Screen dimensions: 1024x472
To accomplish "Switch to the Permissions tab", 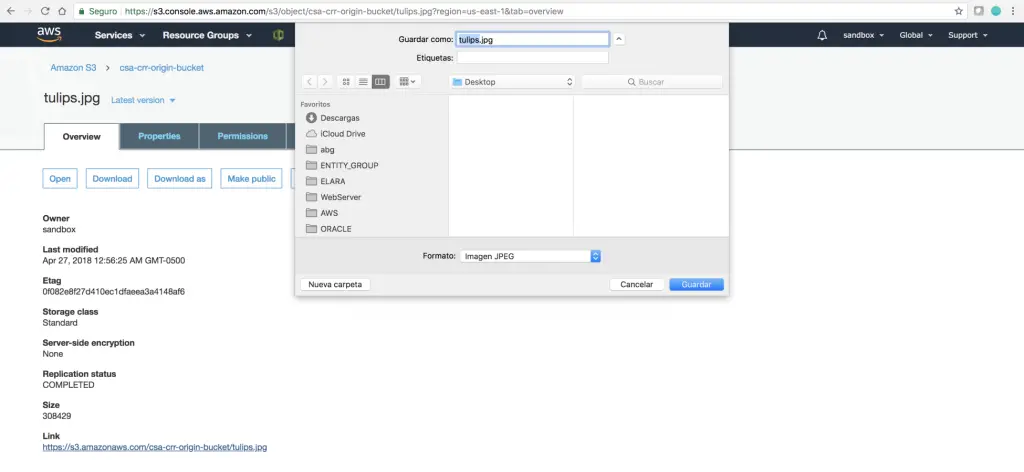I will click(242, 136).
